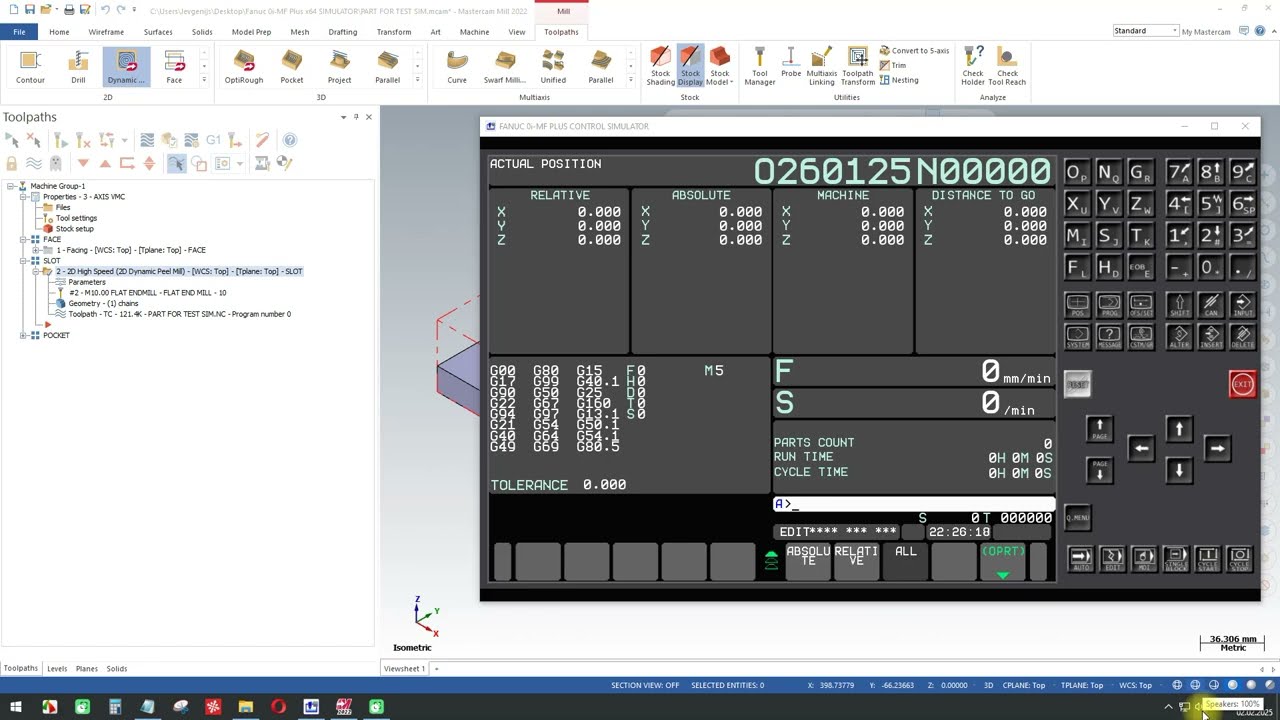Viewport: 1280px width, 720px height.
Task: Switch simulator to EDIT mode
Action: coord(1112,559)
